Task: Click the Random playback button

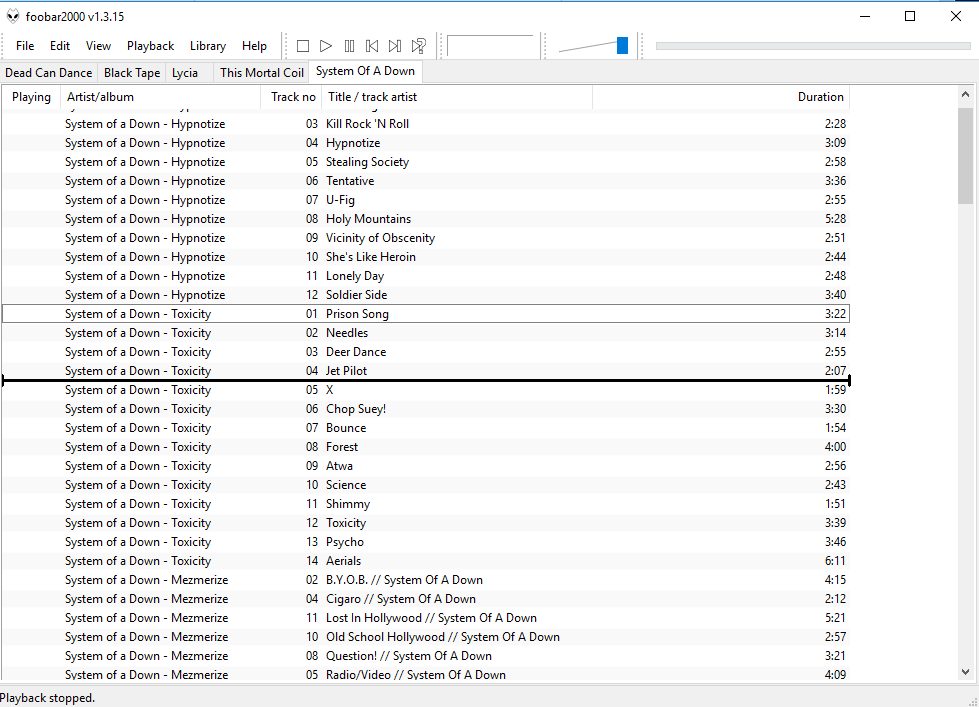Action: (x=418, y=46)
